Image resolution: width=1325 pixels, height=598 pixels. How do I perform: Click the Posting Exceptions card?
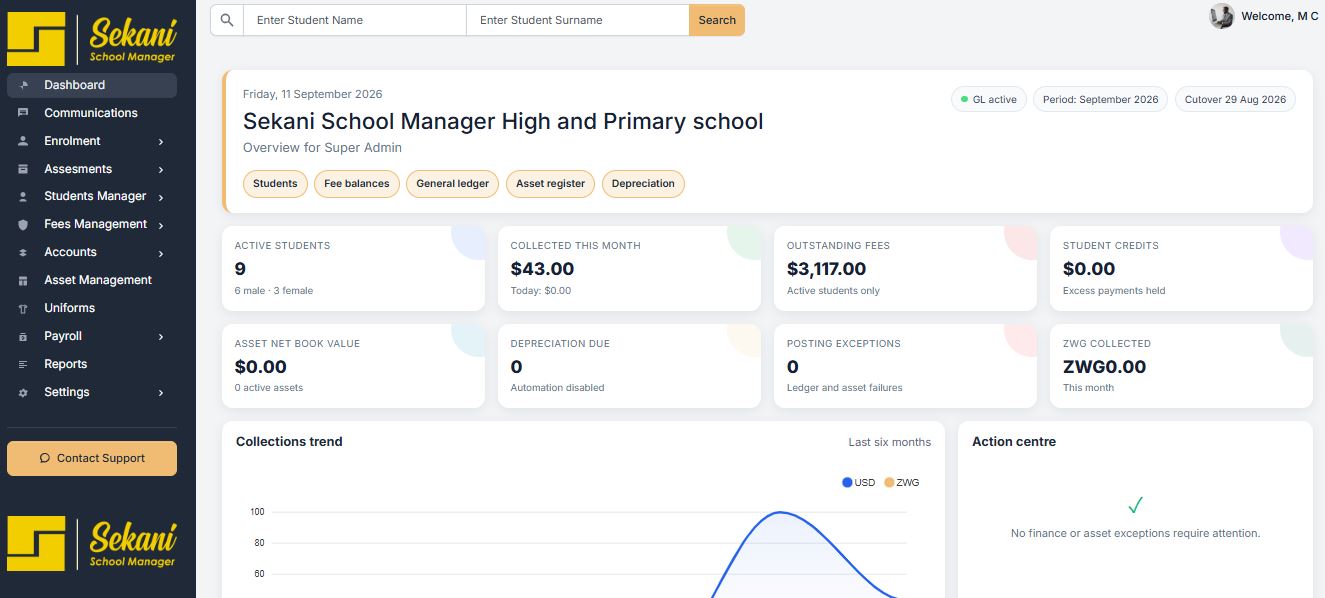tap(905, 366)
